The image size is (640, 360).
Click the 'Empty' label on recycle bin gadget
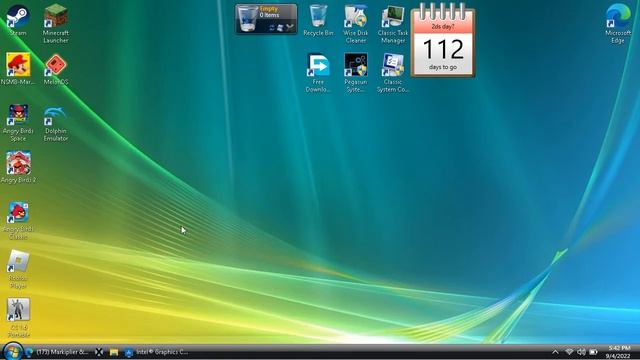(269, 9)
